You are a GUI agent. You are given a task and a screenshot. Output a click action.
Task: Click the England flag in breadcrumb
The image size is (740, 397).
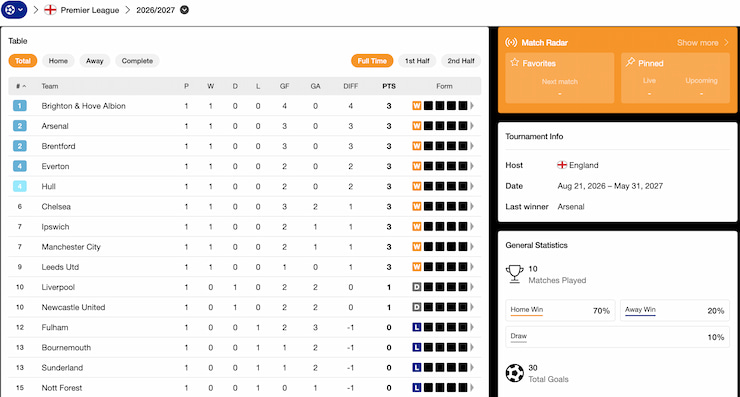(x=50, y=10)
